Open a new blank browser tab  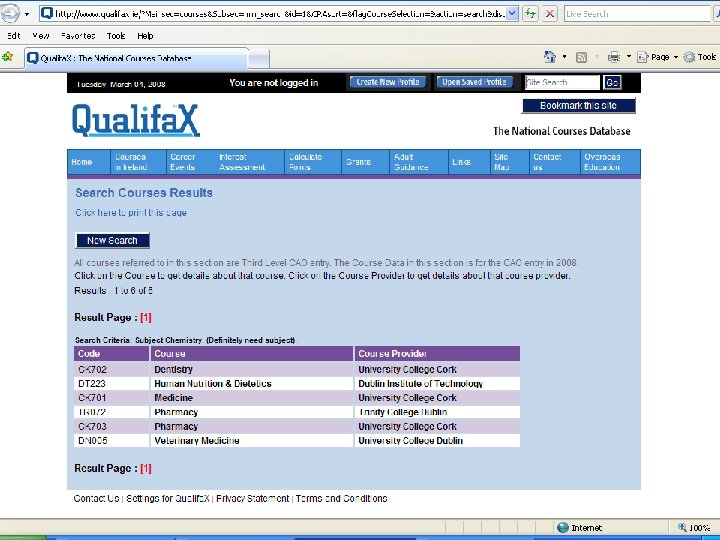coord(259,59)
